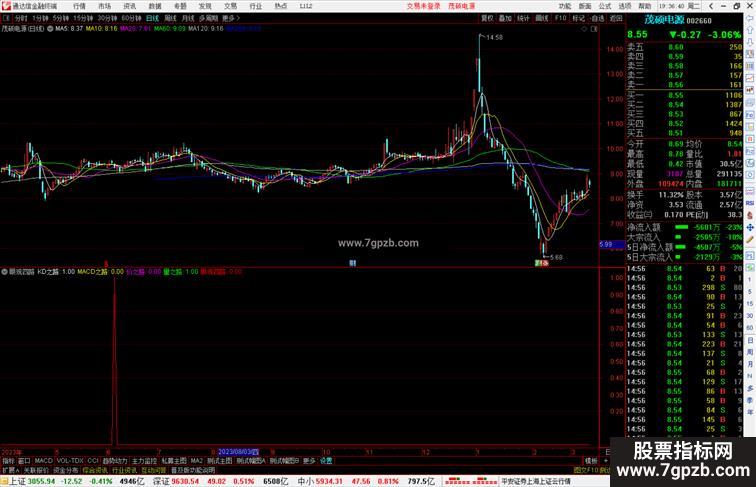Viewport: 756px width, 487px height.
Task: Open the 资金分布 tab
Action: tap(66, 470)
